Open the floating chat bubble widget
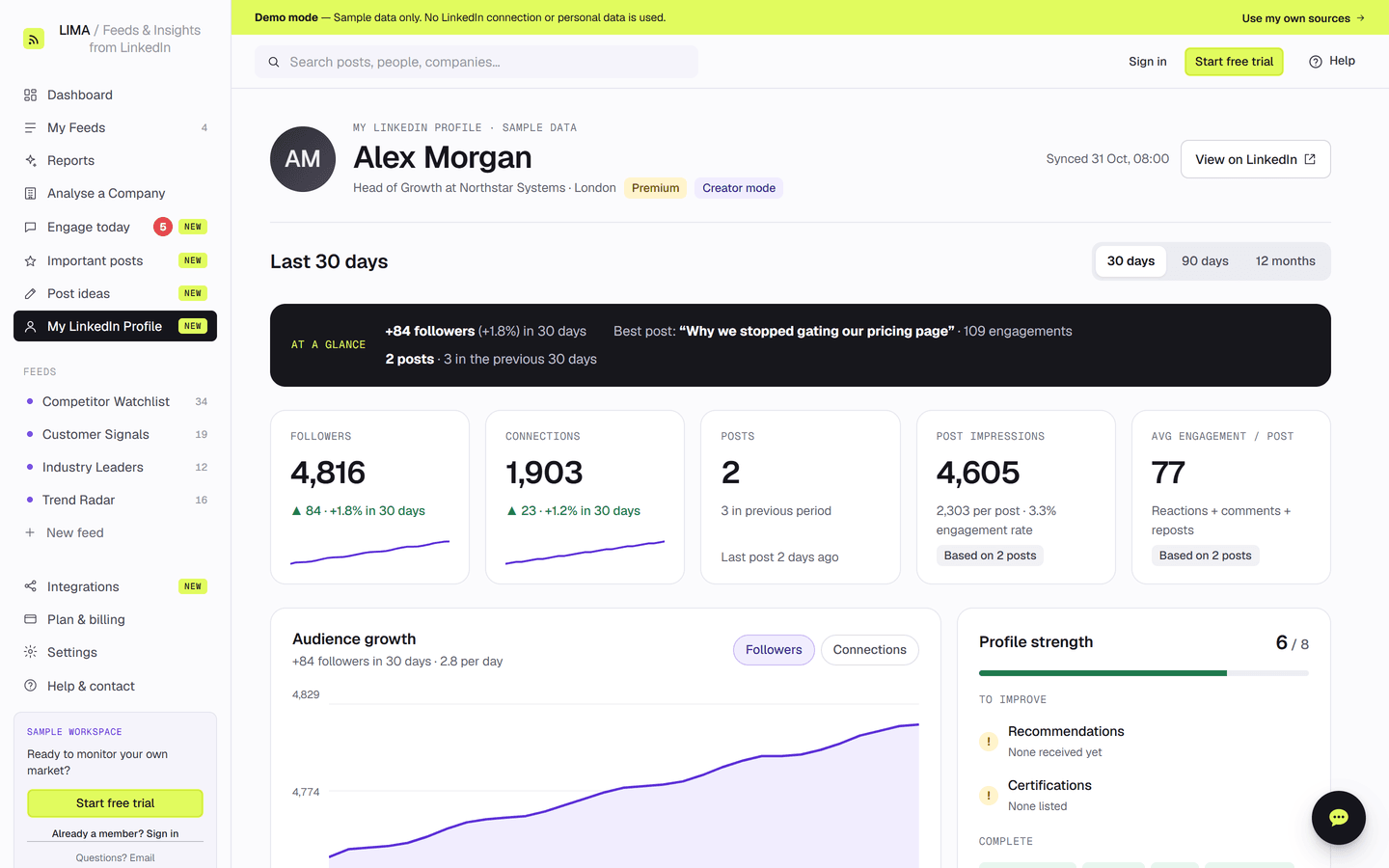The width and height of the screenshot is (1389, 868). tap(1338, 818)
